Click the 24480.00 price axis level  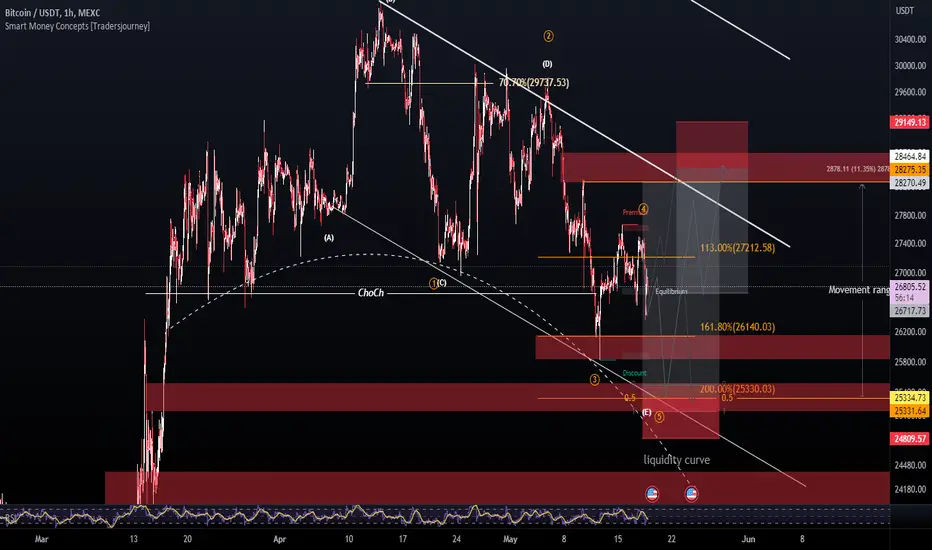pyautogui.click(x=910, y=465)
